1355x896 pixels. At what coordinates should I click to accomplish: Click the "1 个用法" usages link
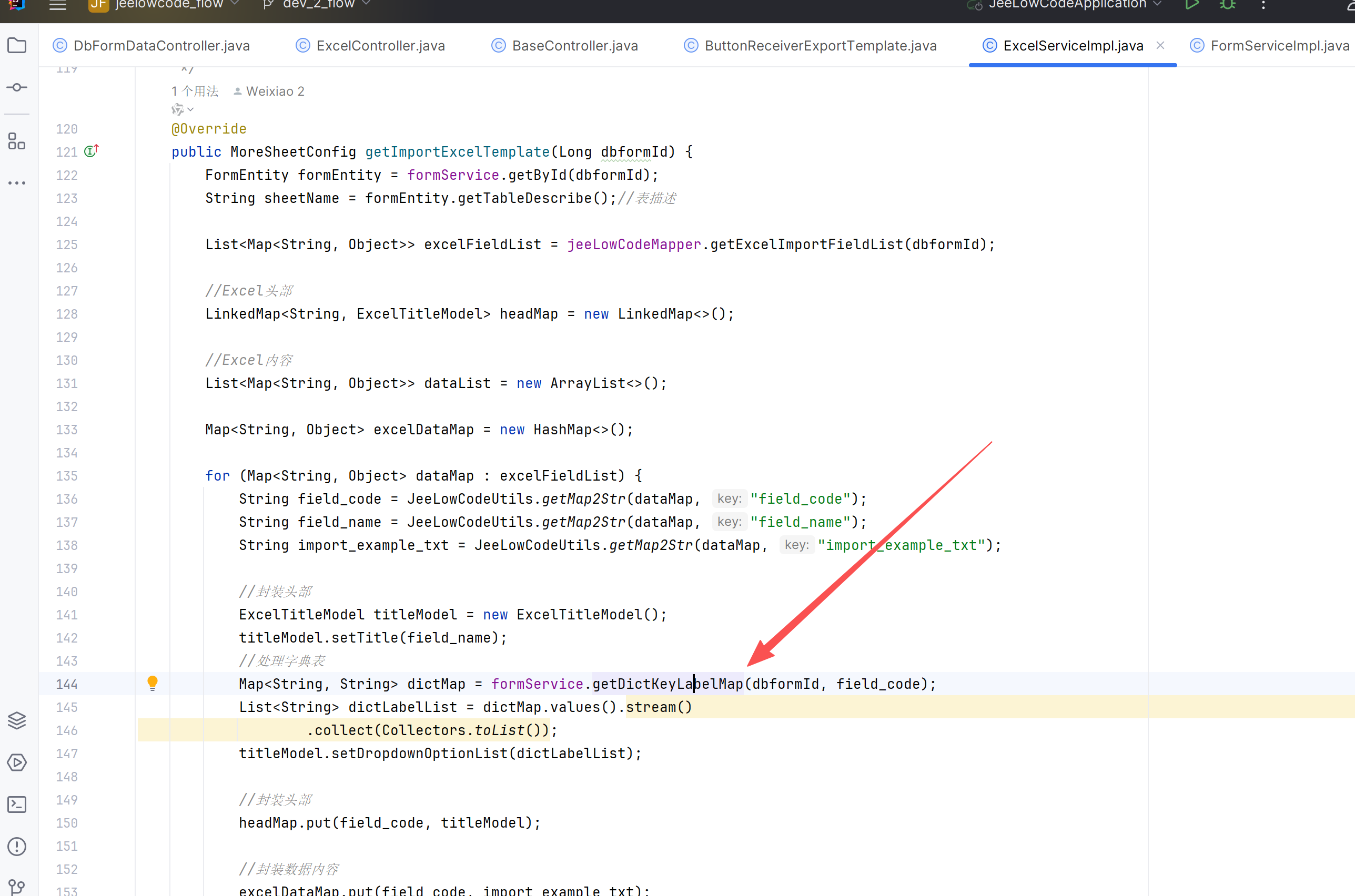point(195,91)
